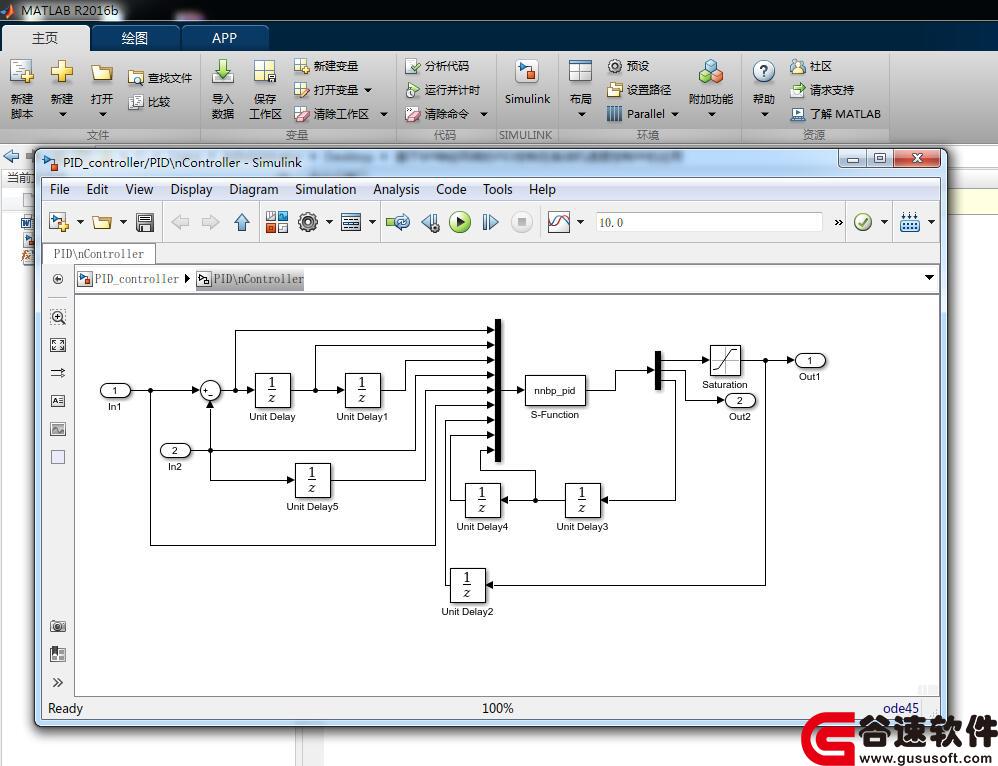Open 布局 (Layout) dropdown

(x=580, y=115)
